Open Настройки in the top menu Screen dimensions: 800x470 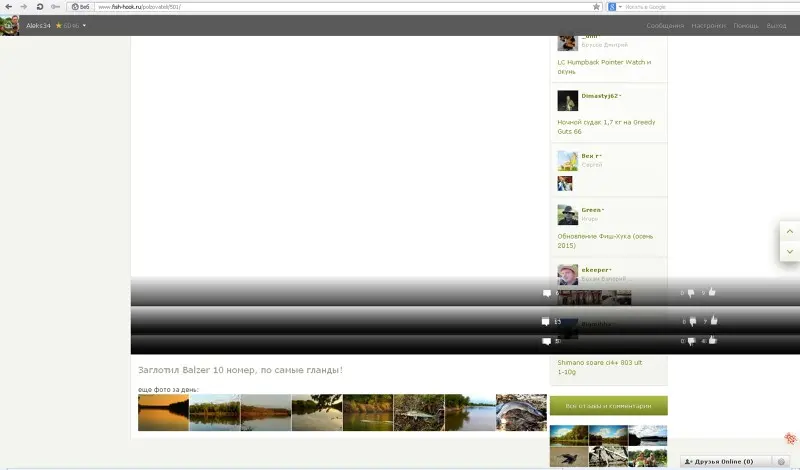coord(708,26)
